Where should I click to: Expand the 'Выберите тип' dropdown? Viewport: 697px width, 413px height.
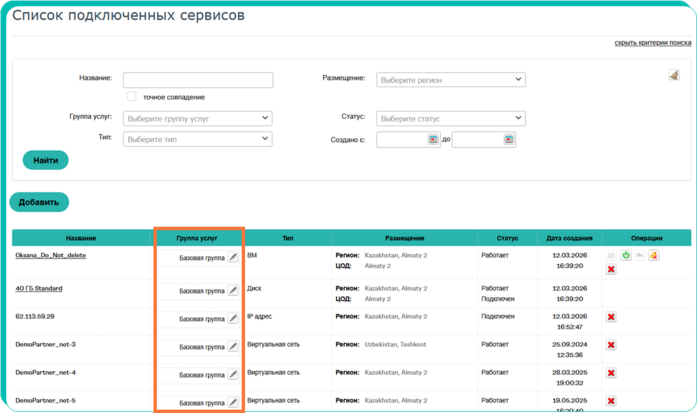(197, 140)
